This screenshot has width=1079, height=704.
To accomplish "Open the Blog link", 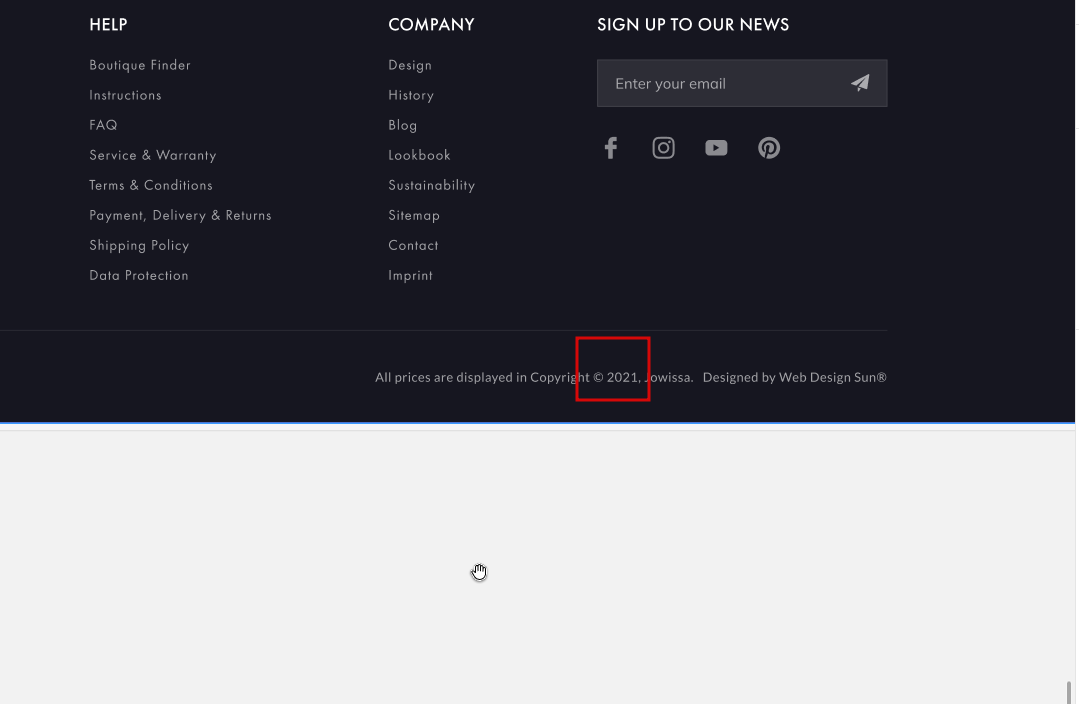I will pyautogui.click(x=403, y=125).
